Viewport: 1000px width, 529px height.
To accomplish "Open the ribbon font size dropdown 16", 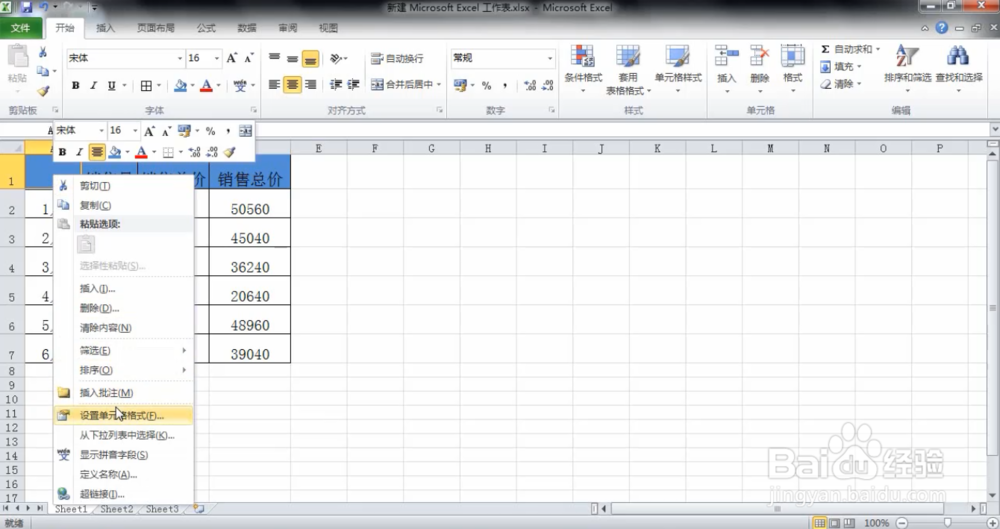I will pyautogui.click(x=217, y=58).
